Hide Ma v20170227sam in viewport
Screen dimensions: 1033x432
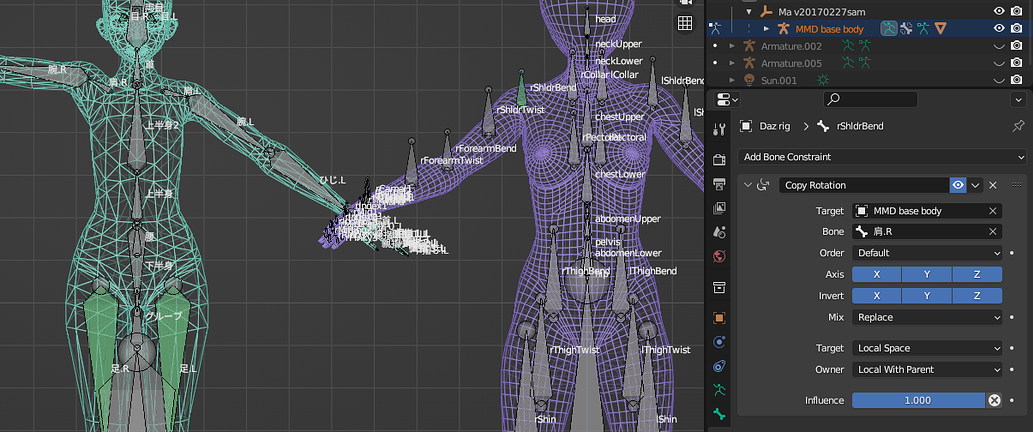coord(999,11)
